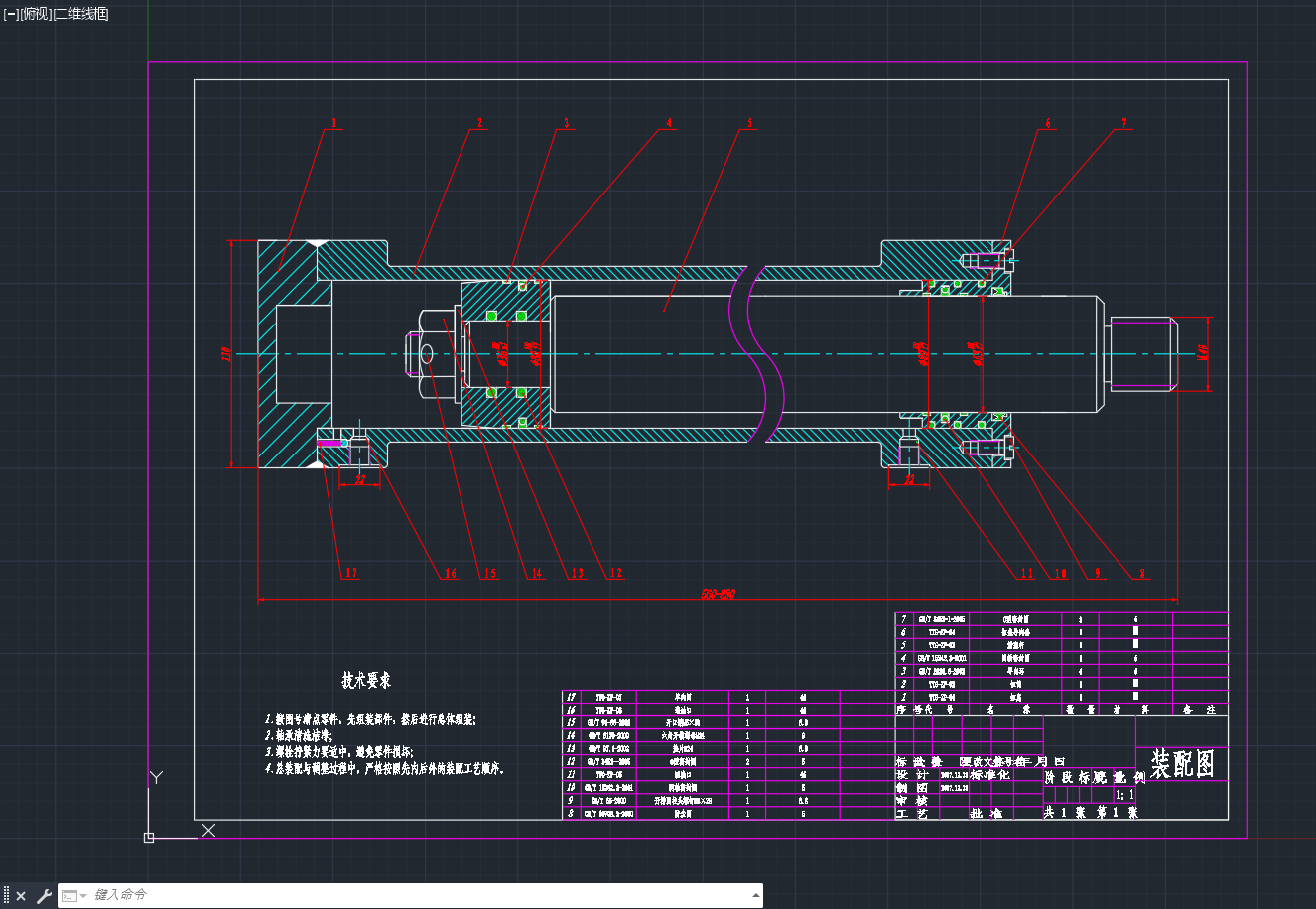Expand the command history arrow

754,896
